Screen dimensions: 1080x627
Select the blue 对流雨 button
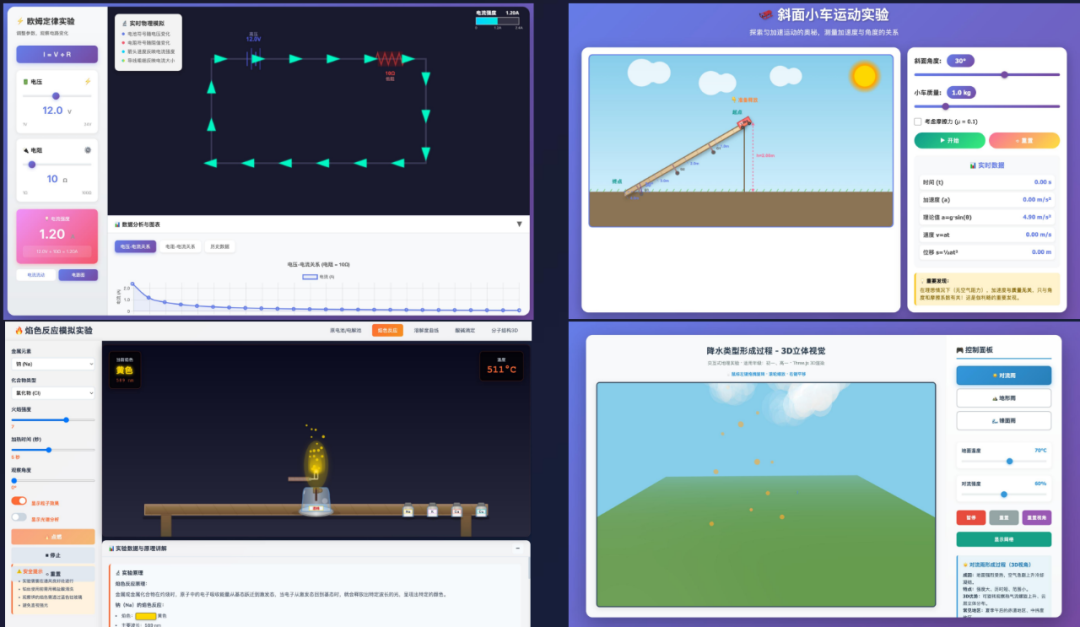(1004, 376)
